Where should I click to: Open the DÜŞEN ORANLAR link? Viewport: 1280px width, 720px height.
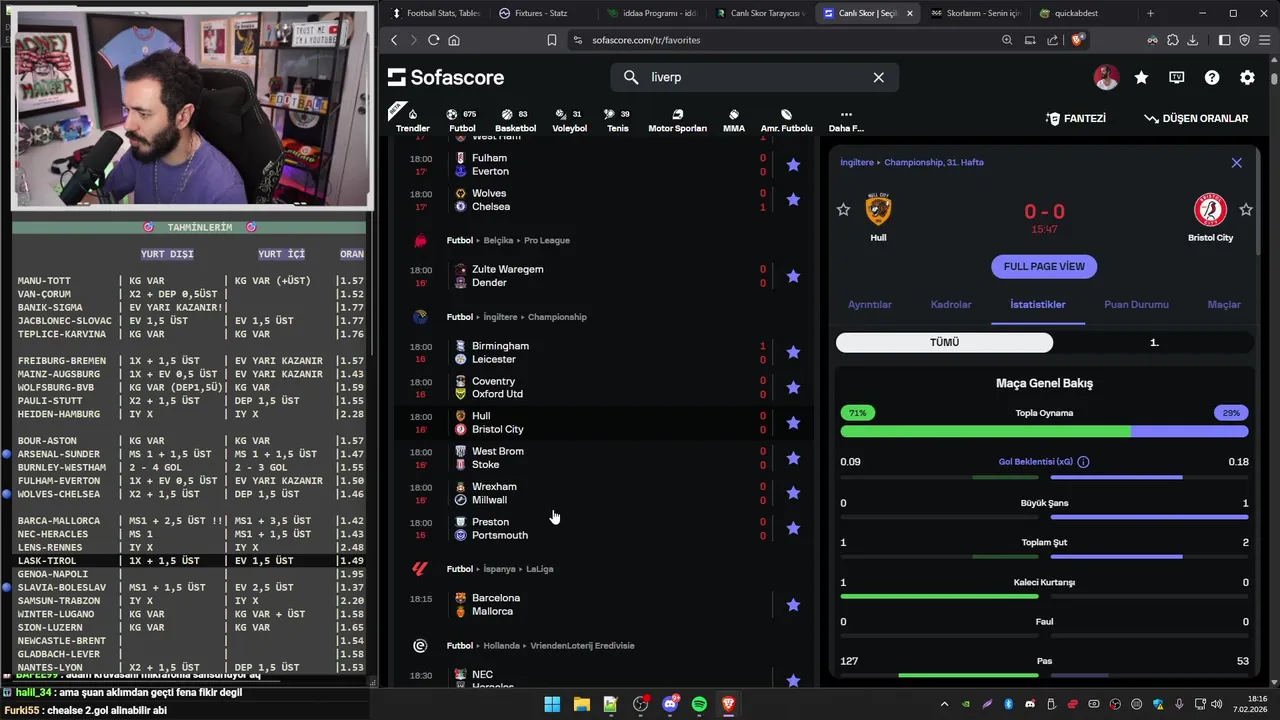pos(1197,118)
